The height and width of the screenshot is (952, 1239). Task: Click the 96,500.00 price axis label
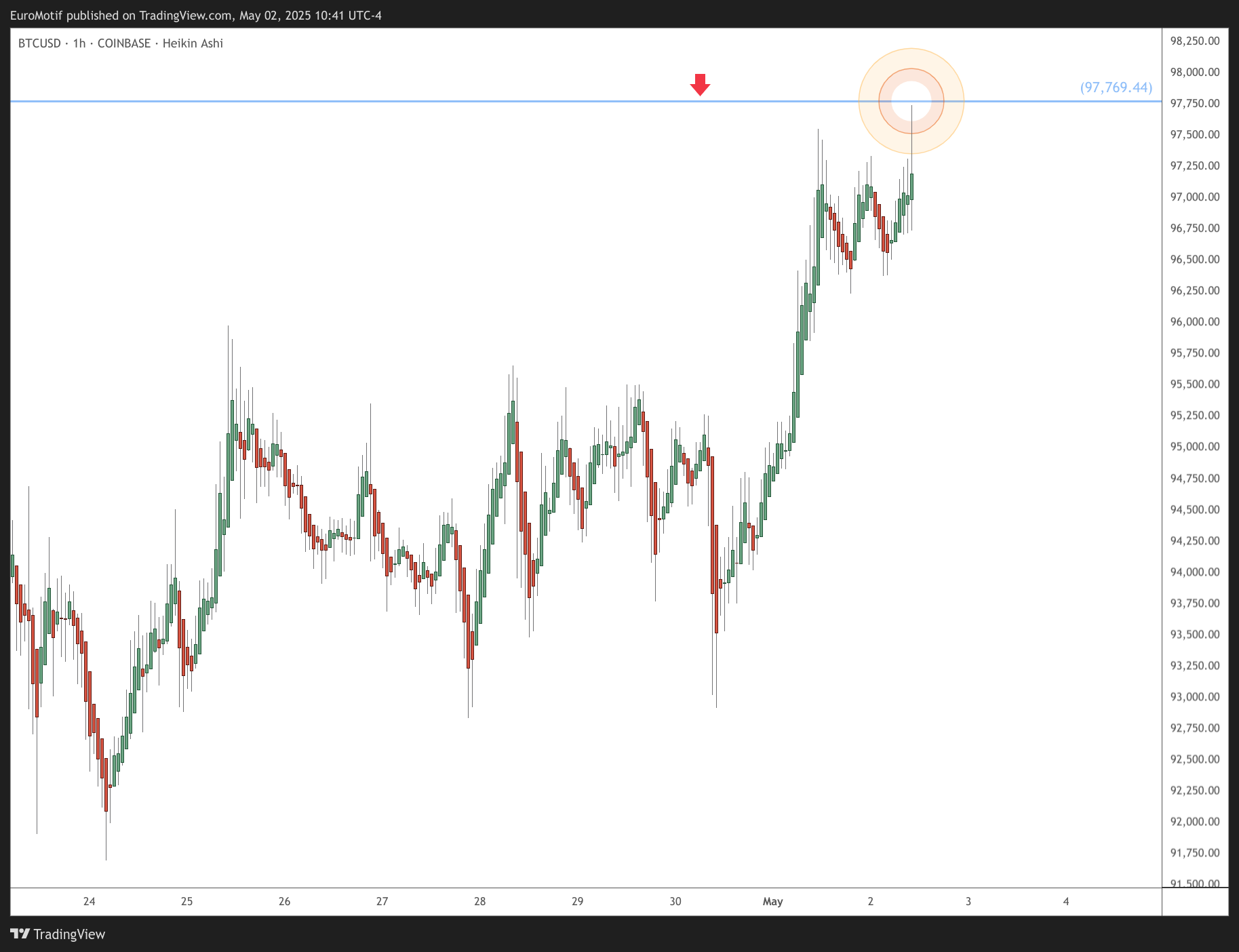tap(1195, 259)
